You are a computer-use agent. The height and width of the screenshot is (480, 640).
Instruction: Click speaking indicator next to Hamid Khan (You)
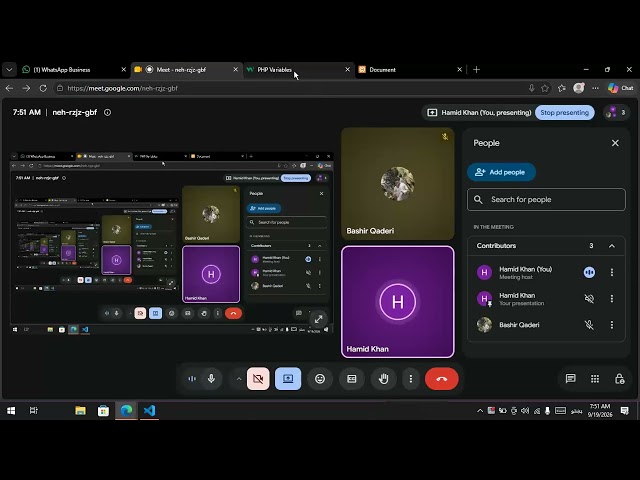click(589, 272)
